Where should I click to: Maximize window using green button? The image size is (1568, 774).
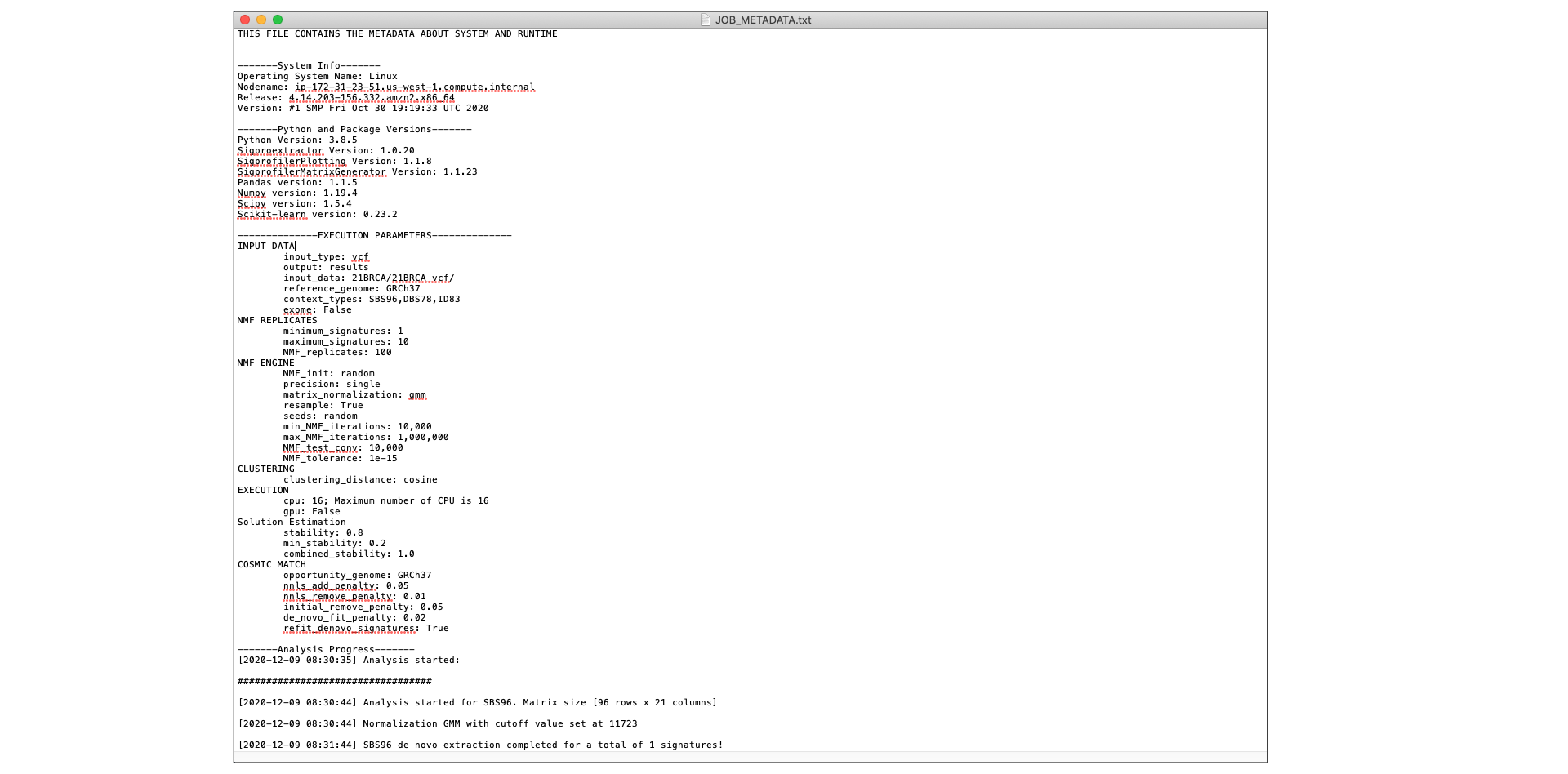coord(278,19)
